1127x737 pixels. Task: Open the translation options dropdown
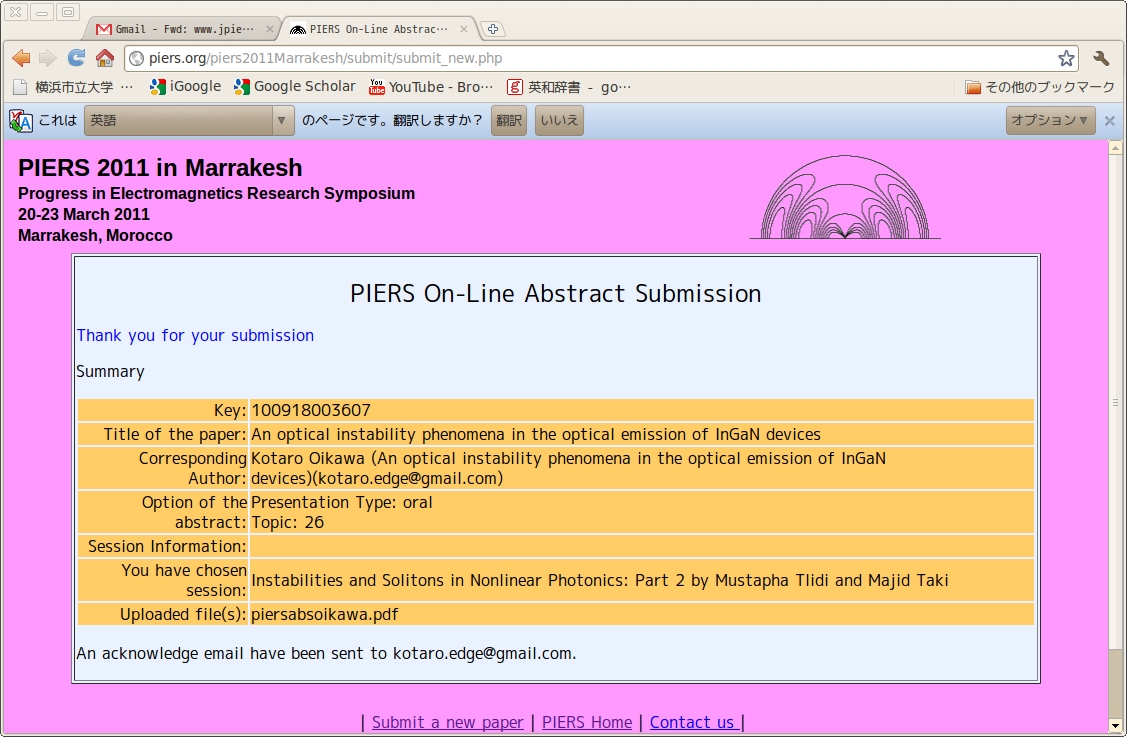(x=1048, y=121)
